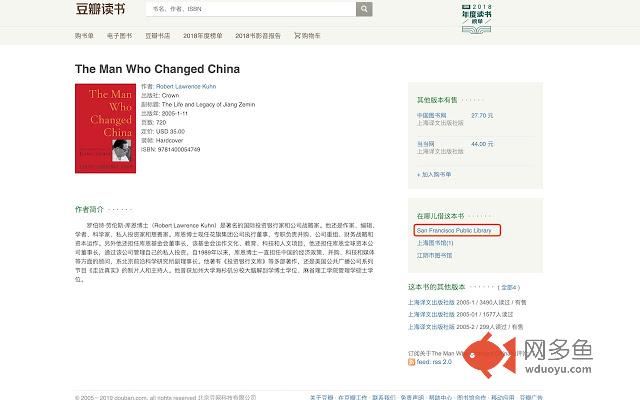Open the 2018 annual reading list badge
640x400 pixels.
(476, 18)
